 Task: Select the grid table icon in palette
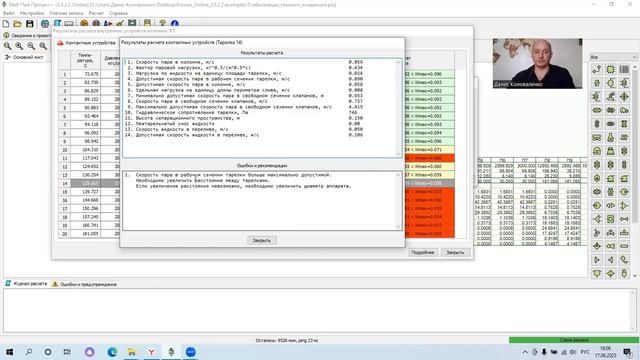tap(624, 70)
